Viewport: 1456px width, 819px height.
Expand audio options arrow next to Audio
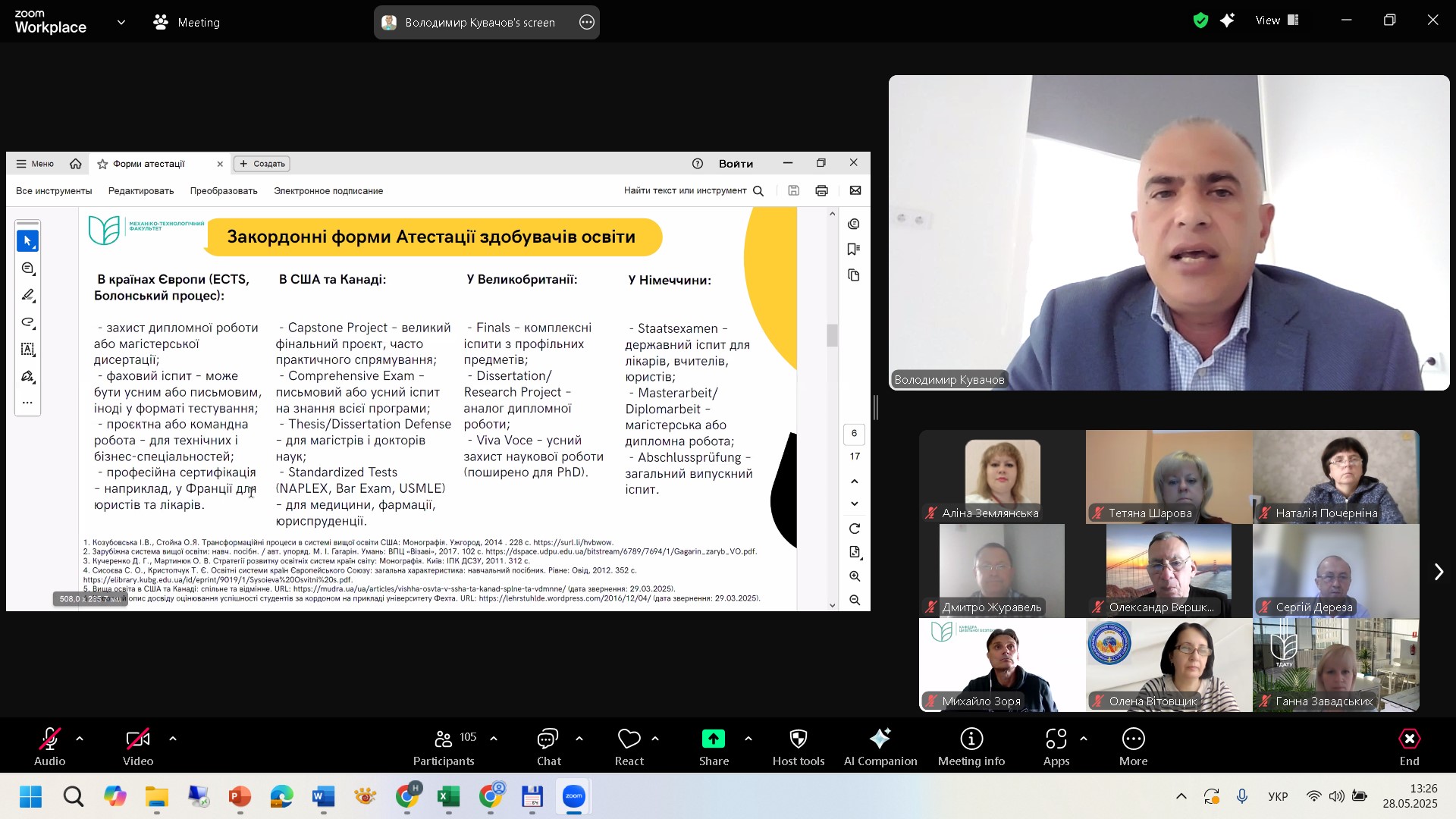coord(80,738)
